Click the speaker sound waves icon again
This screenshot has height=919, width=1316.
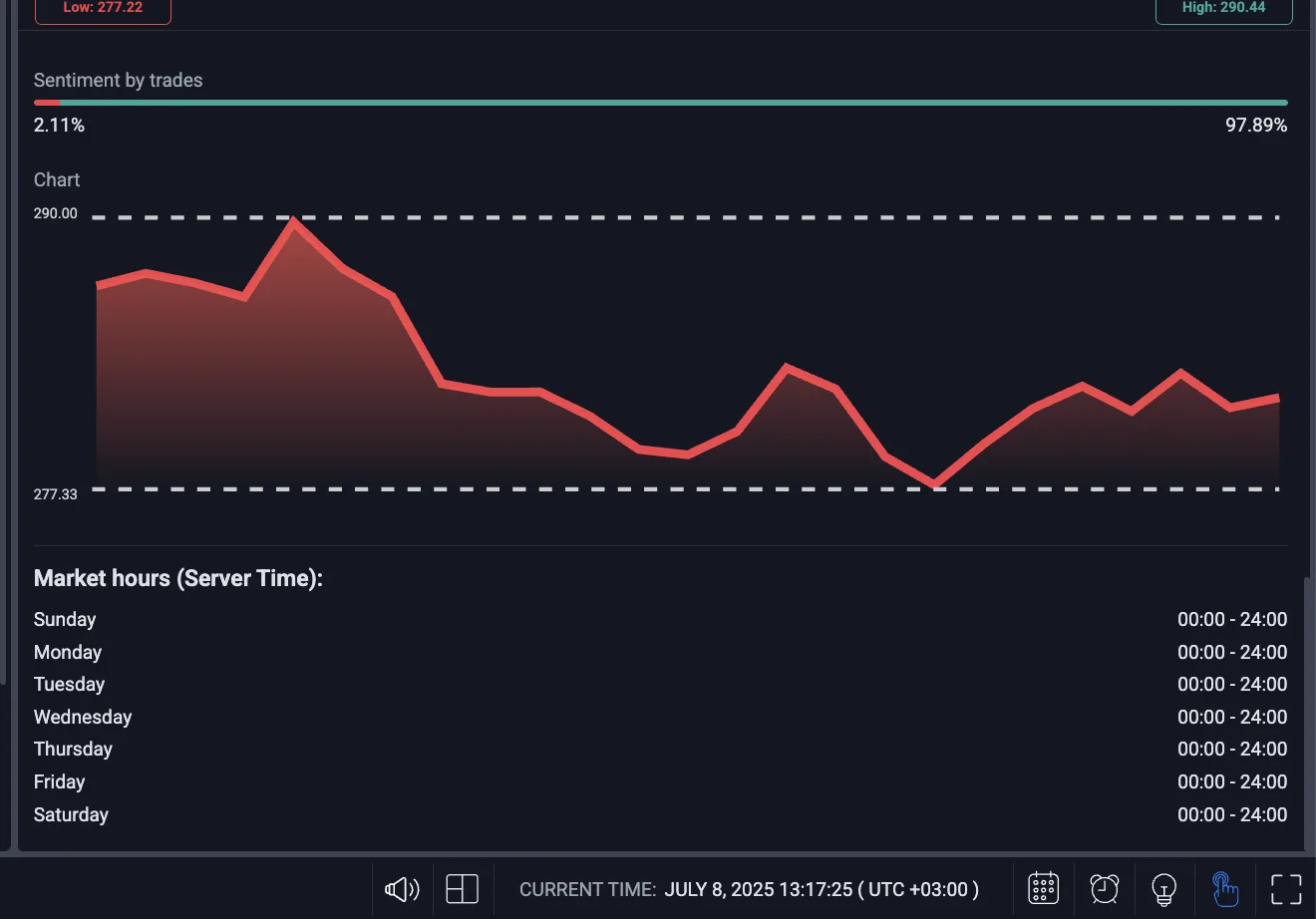coord(401,888)
